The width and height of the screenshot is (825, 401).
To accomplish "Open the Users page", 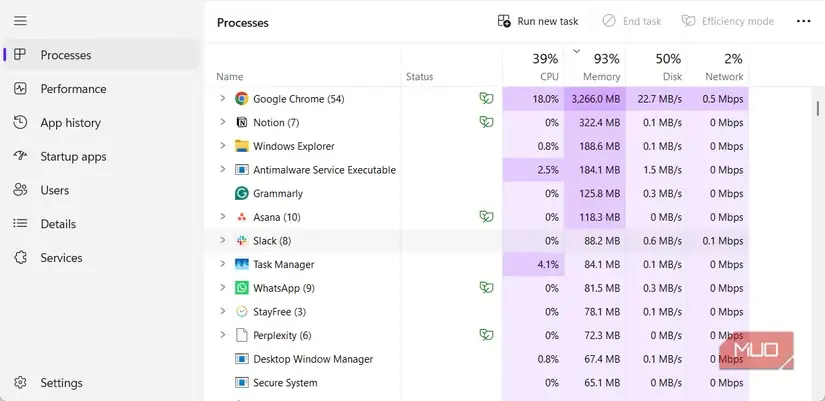I will coord(102,190).
